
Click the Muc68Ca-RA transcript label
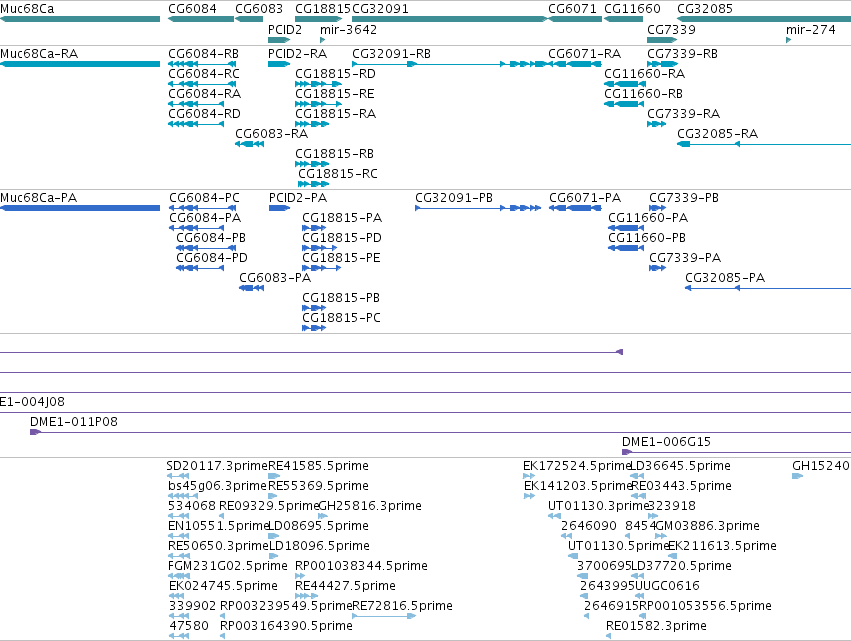pos(39,54)
